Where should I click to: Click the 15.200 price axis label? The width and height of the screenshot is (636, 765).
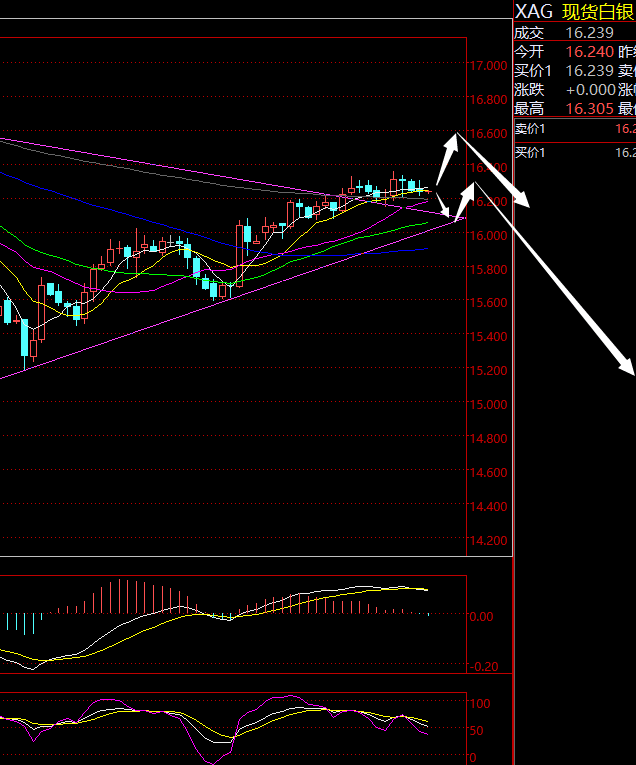[x=488, y=371]
